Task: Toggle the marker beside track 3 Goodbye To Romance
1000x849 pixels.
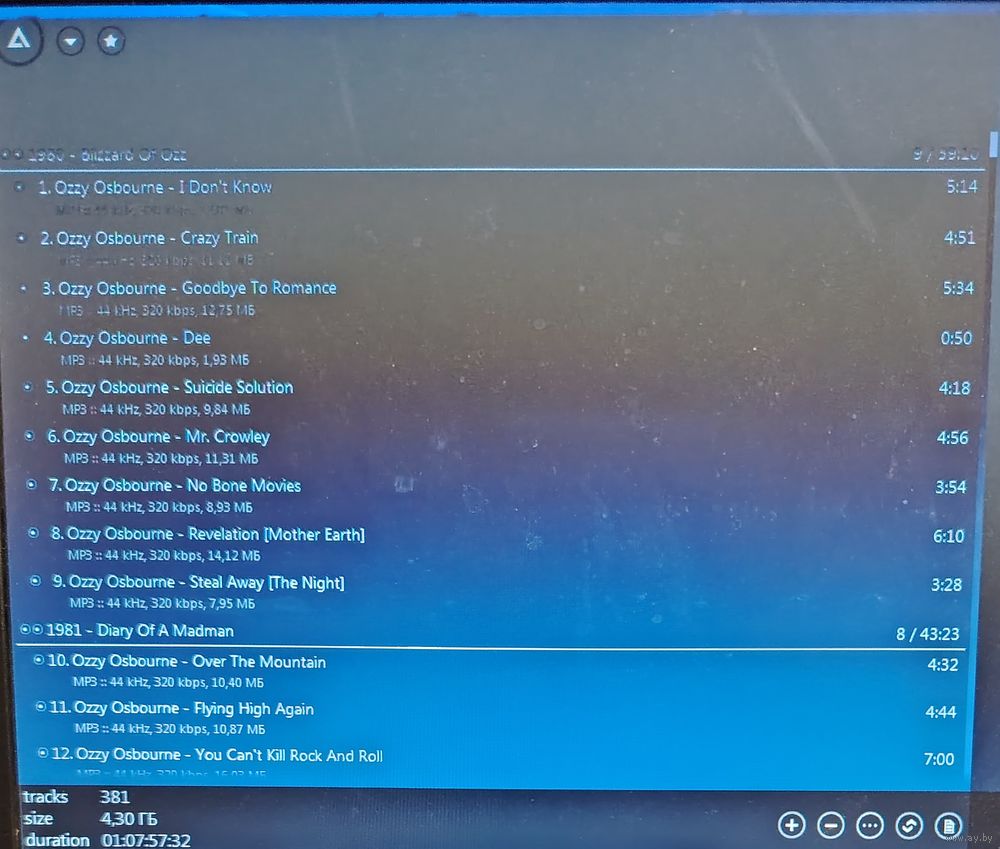Action: tap(24, 288)
